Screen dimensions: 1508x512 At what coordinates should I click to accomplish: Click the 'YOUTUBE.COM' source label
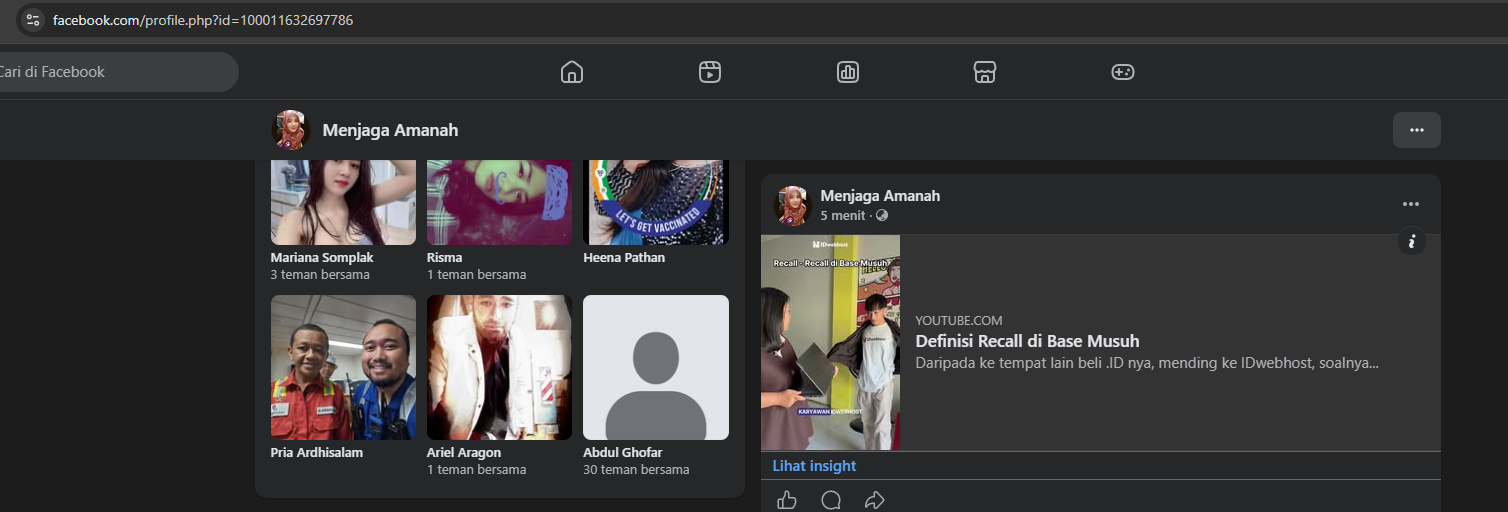[x=958, y=320]
